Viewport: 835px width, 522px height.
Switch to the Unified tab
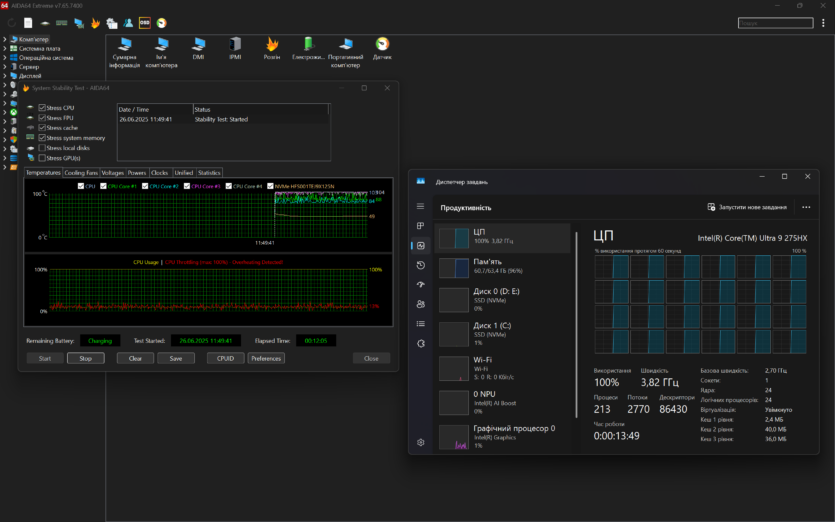click(x=184, y=173)
